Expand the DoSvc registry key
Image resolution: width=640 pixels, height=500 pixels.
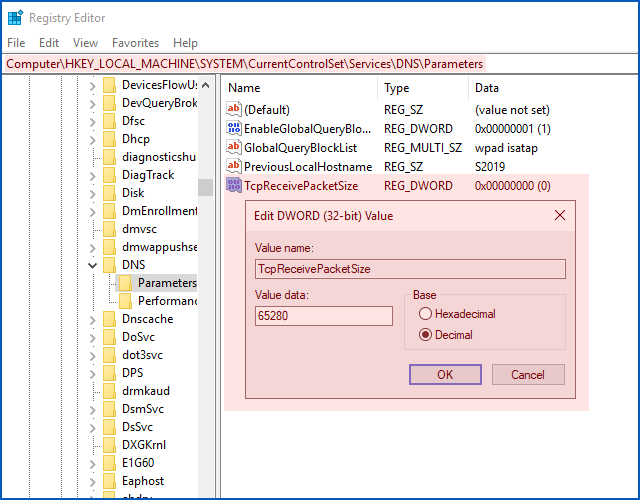point(93,338)
